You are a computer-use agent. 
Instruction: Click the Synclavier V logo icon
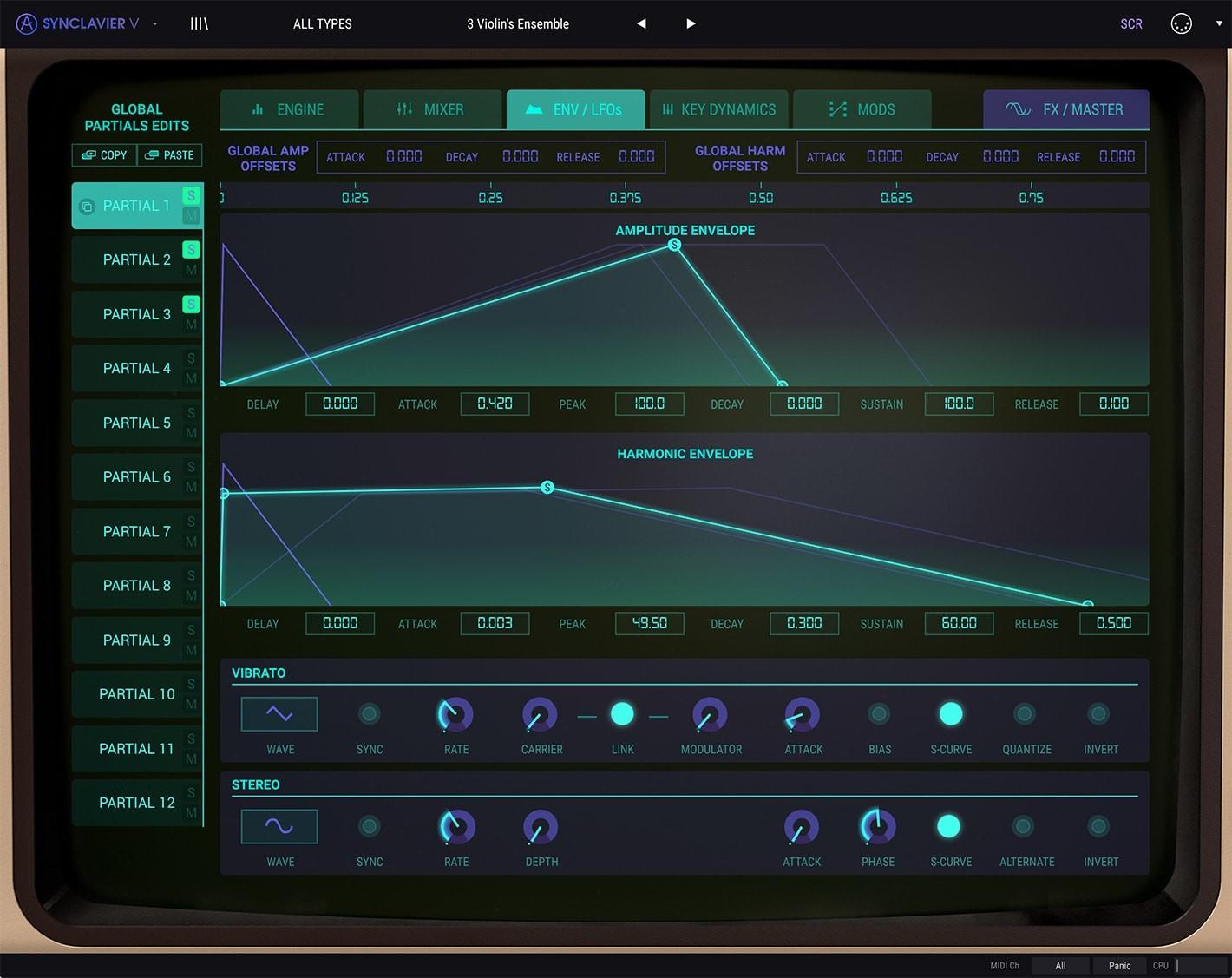(x=26, y=23)
